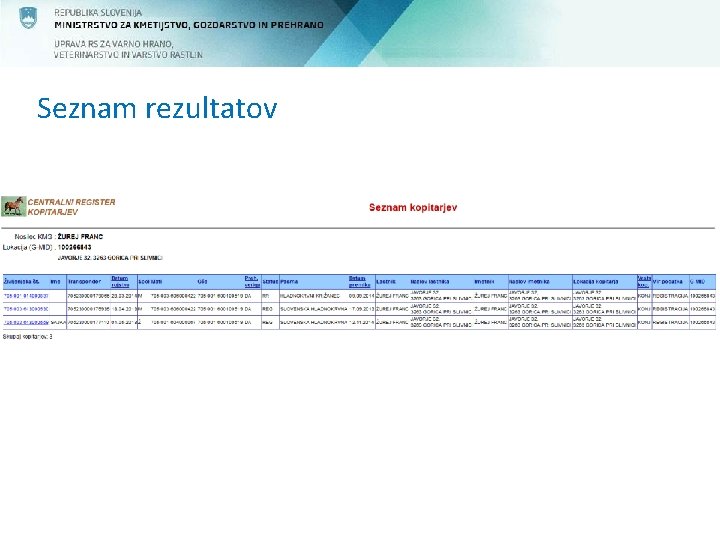Click the Skupaj kopitarjev: 3 total line
The height and width of the screenshot is (540, 720).
coord(28,337)
